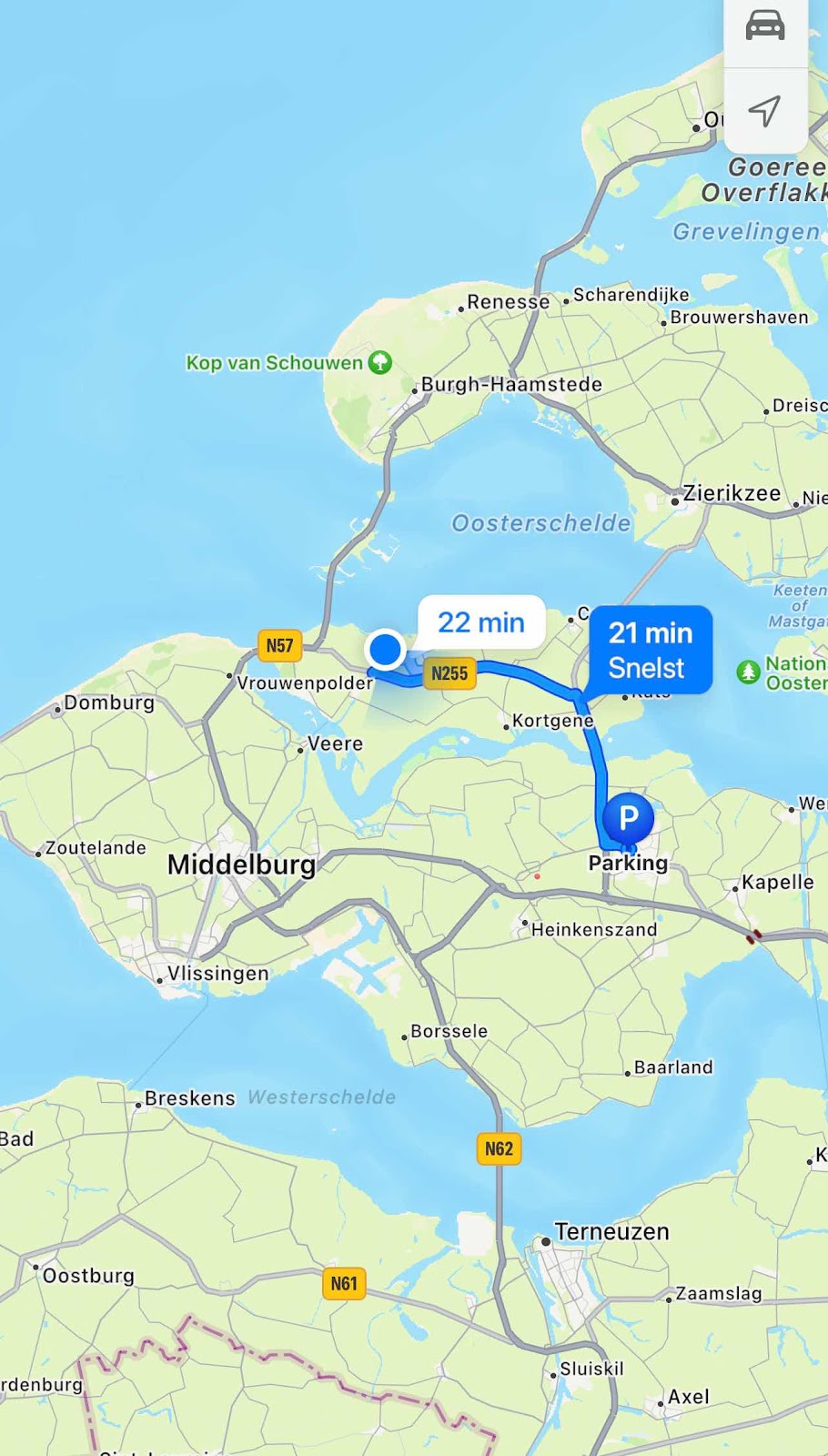The width and height of the screenshot is (828, 1456).
Task: Tap the blue current location dot
Action: 385,650
